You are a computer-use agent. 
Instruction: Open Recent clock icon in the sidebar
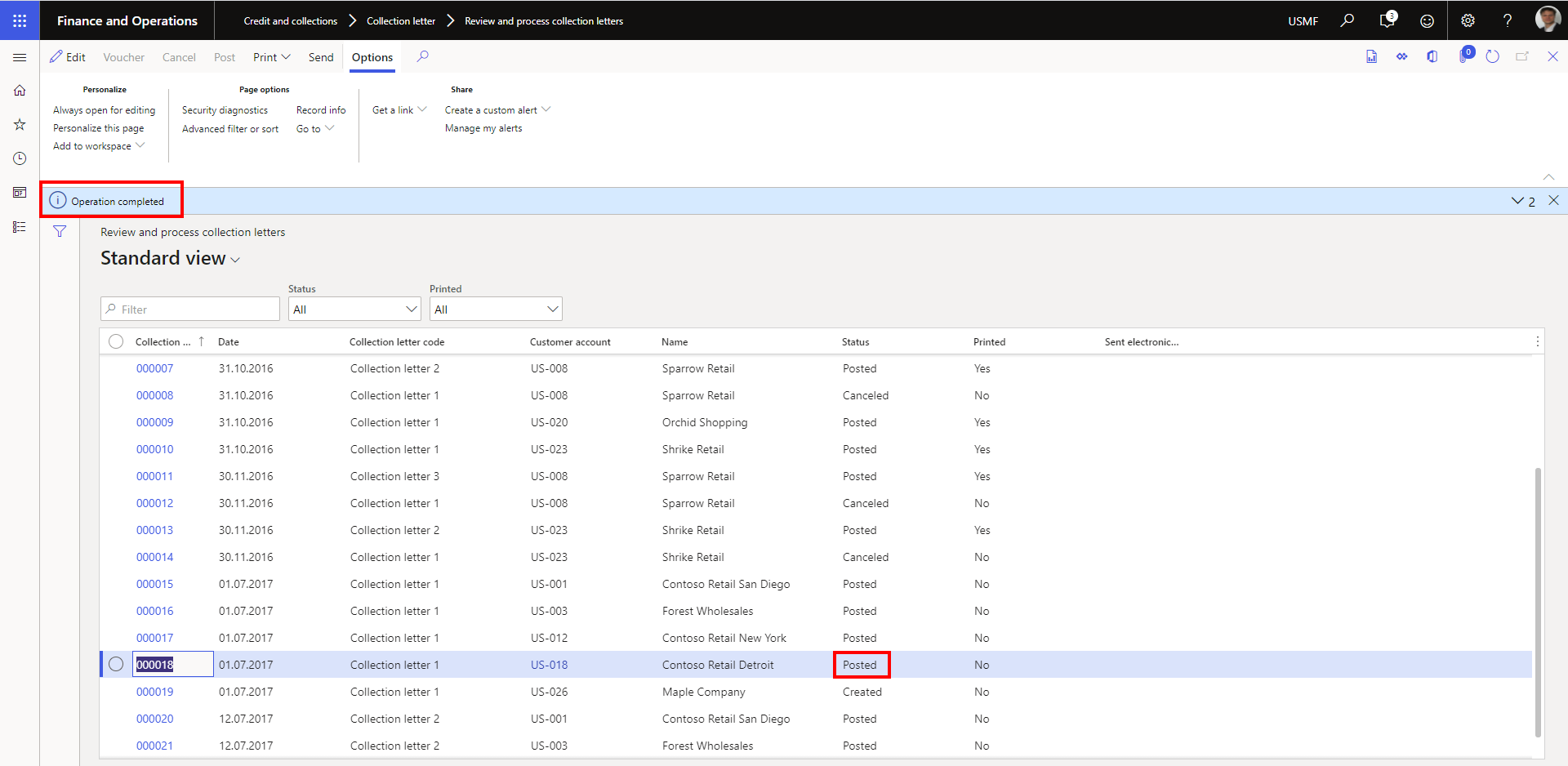tap(20, 158)
